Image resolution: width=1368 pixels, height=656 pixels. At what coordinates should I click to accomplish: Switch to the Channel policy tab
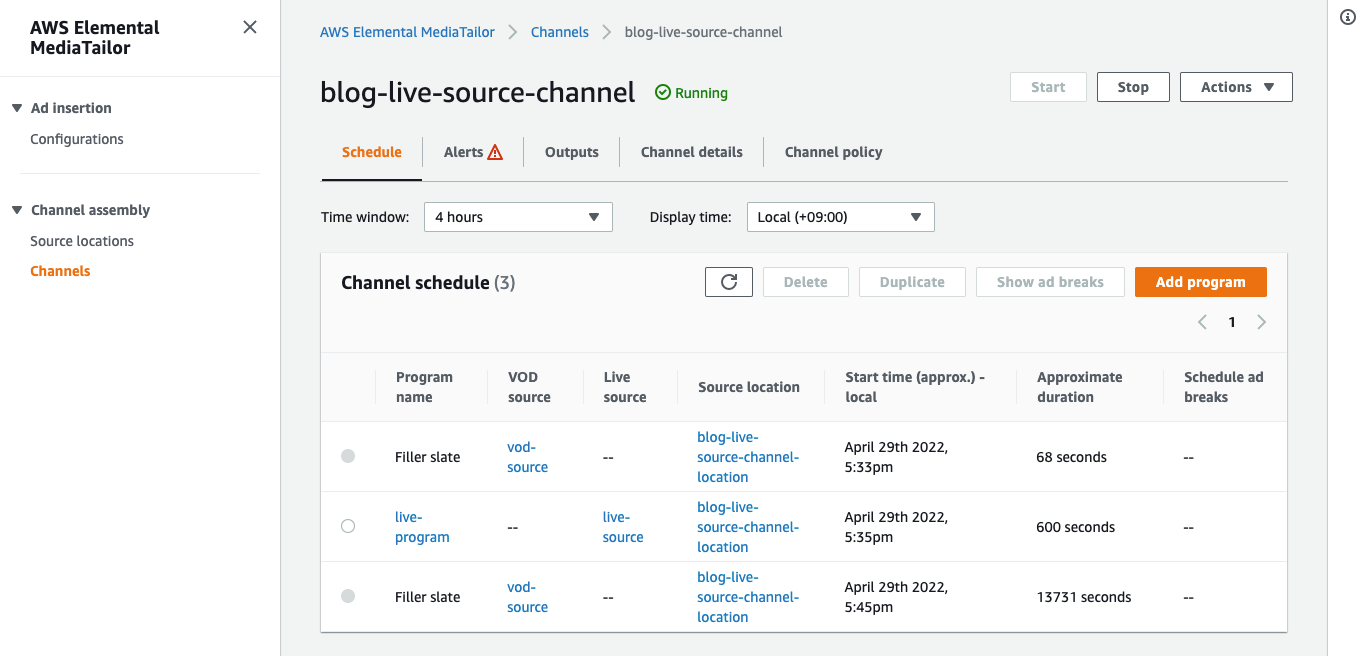pyautogui.click(x=834, y=152)
